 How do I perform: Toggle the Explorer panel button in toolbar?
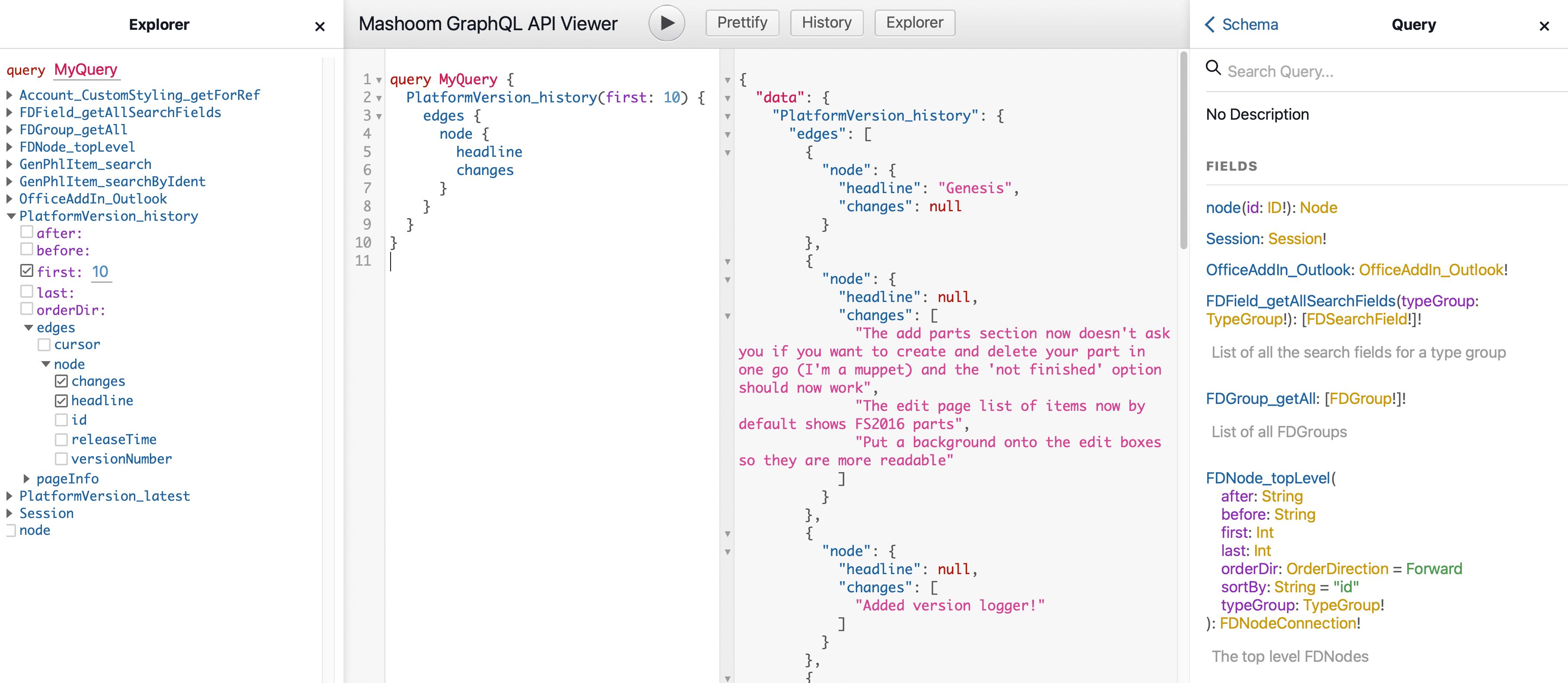(x=914, y=22)
